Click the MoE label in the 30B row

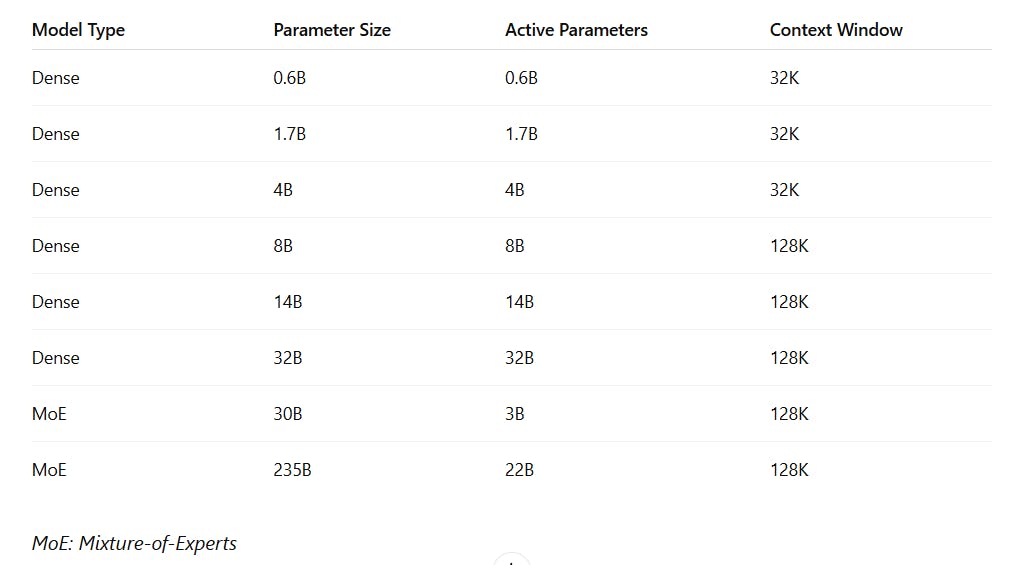tap(49, 414)
